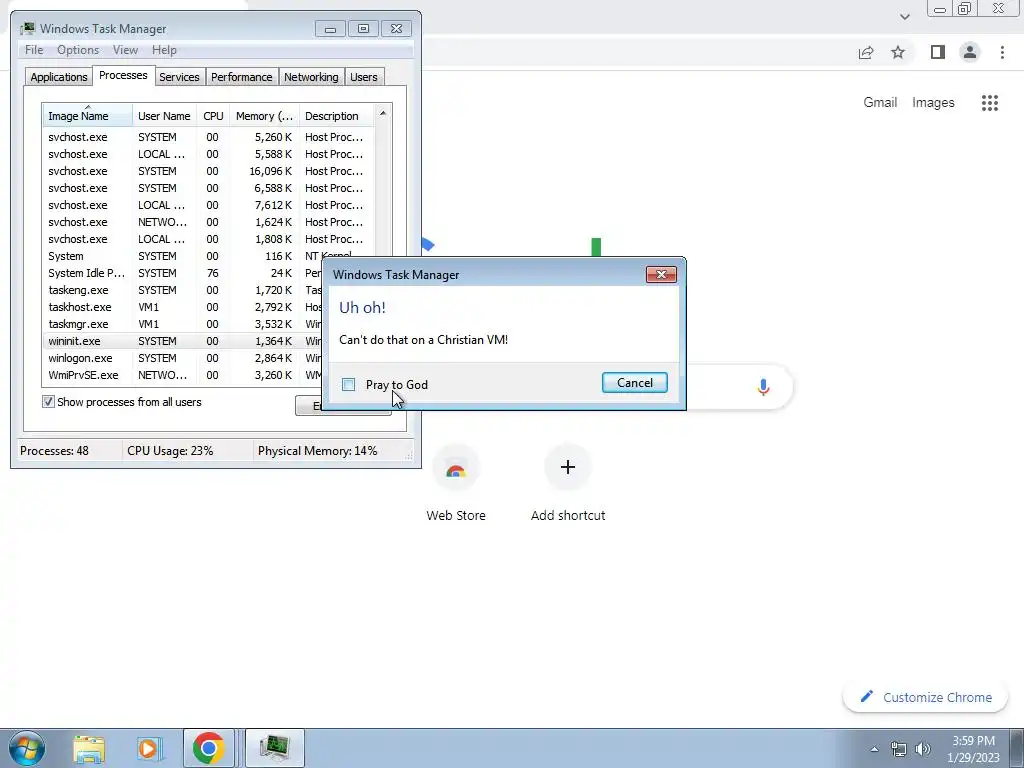Select the taskeng.exe process row

182,290
